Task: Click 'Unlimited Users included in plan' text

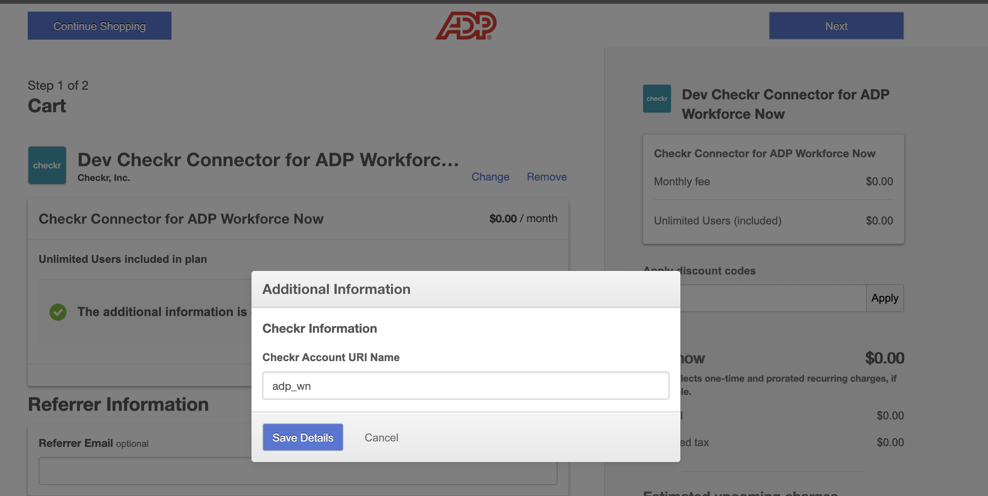Action: tap(123, 259)
